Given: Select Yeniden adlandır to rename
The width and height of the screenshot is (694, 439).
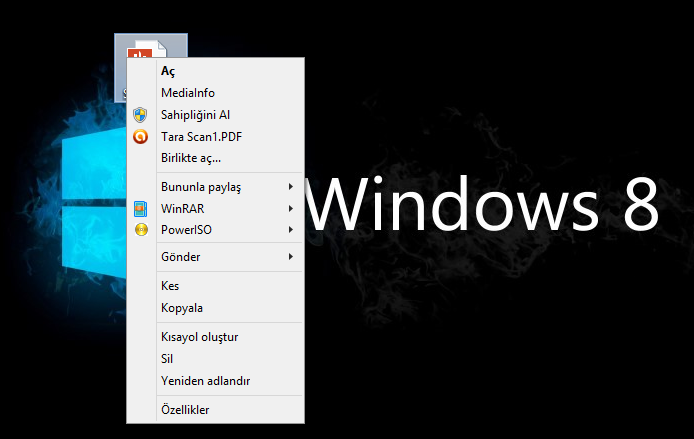Looking at the screenshot, I should 216,381.
